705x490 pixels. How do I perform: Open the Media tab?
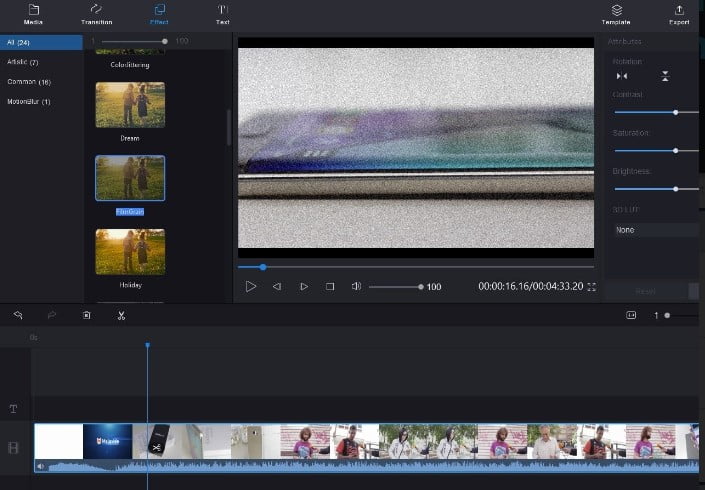pyautogui.click(x=33, y=14)
